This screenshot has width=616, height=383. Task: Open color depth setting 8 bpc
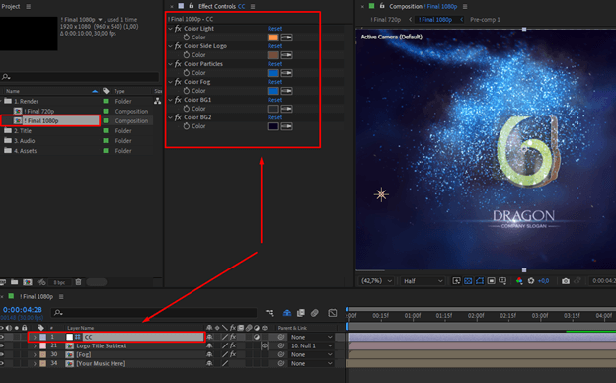pyautogui.click(x=59, y=282)
